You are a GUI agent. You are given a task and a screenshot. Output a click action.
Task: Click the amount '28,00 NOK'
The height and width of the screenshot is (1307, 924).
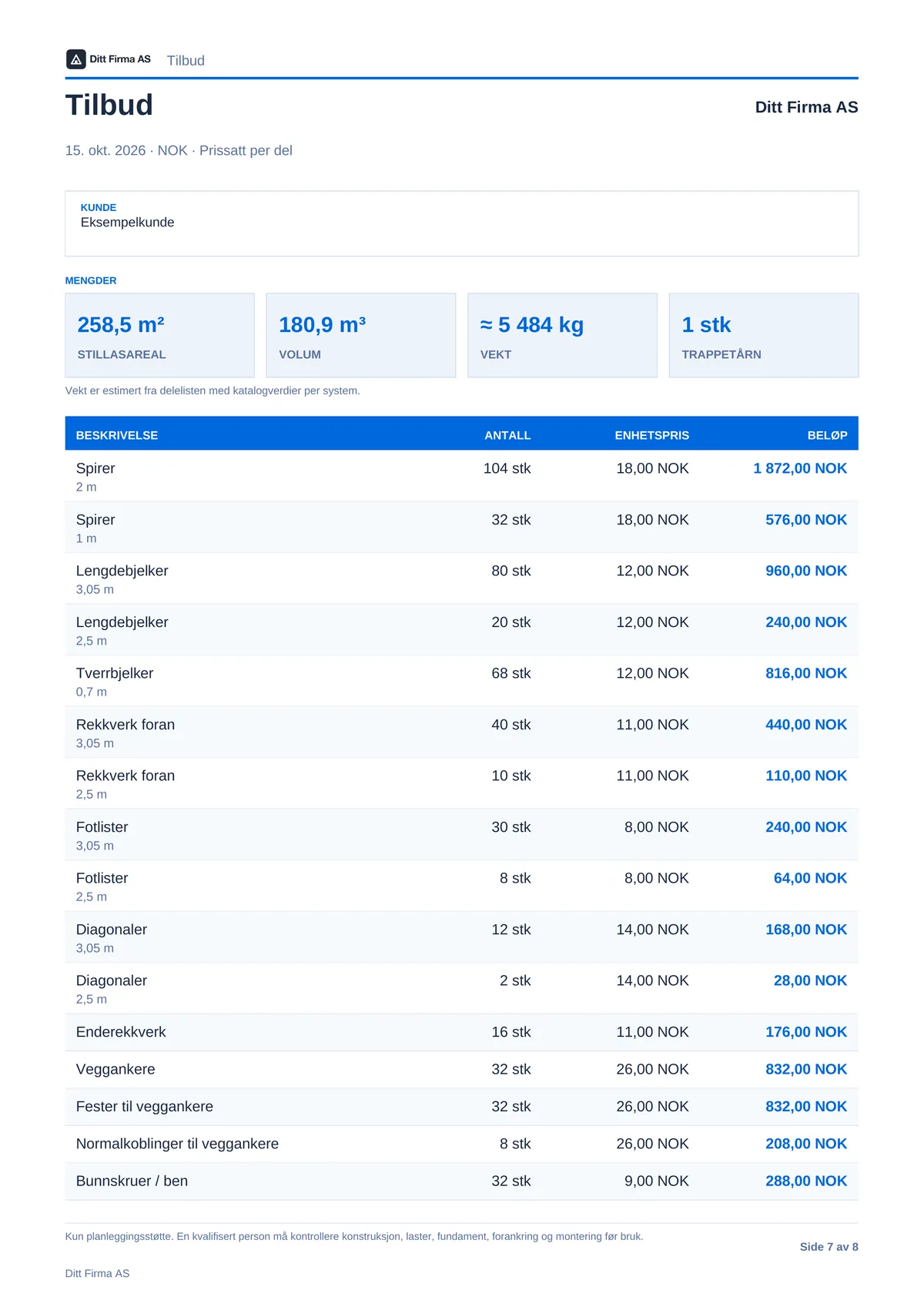pos(810,980)
